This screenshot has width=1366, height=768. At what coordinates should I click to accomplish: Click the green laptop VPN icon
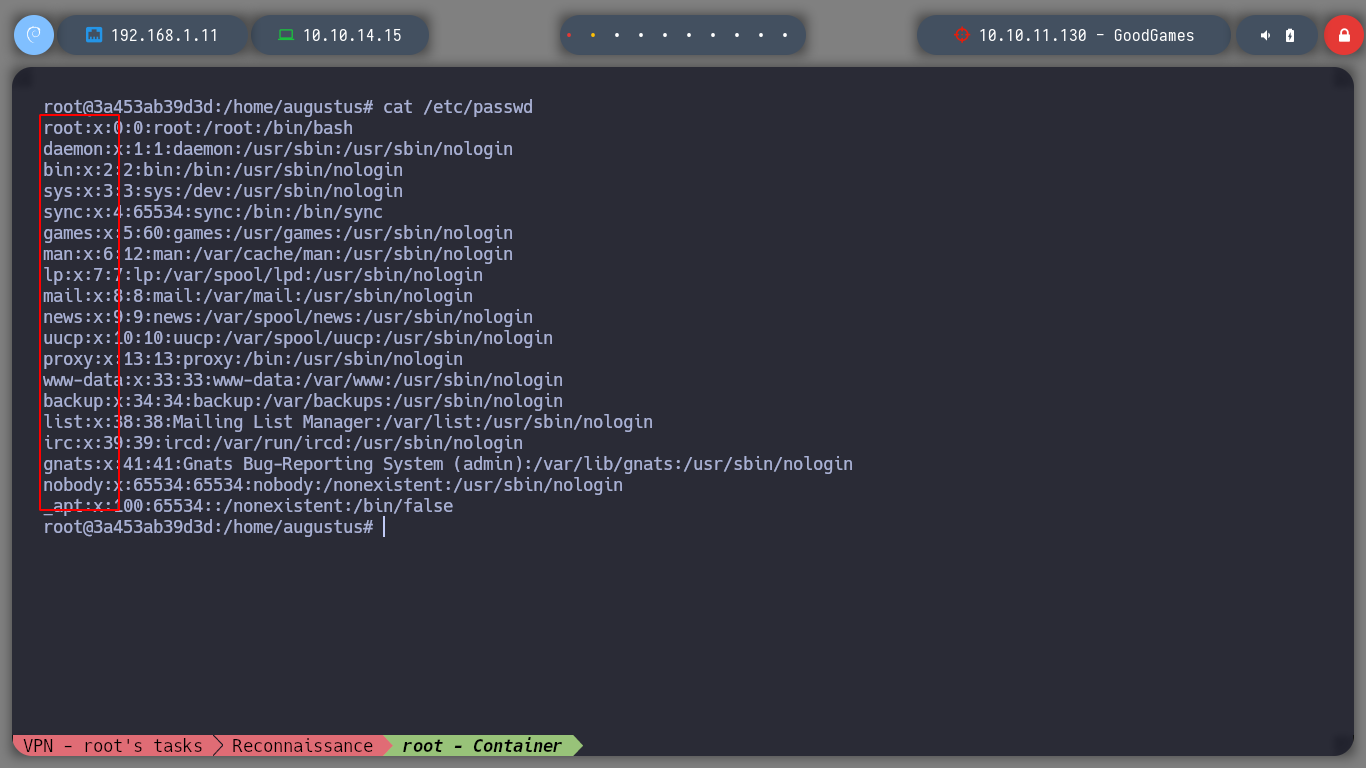click(286, 35)
